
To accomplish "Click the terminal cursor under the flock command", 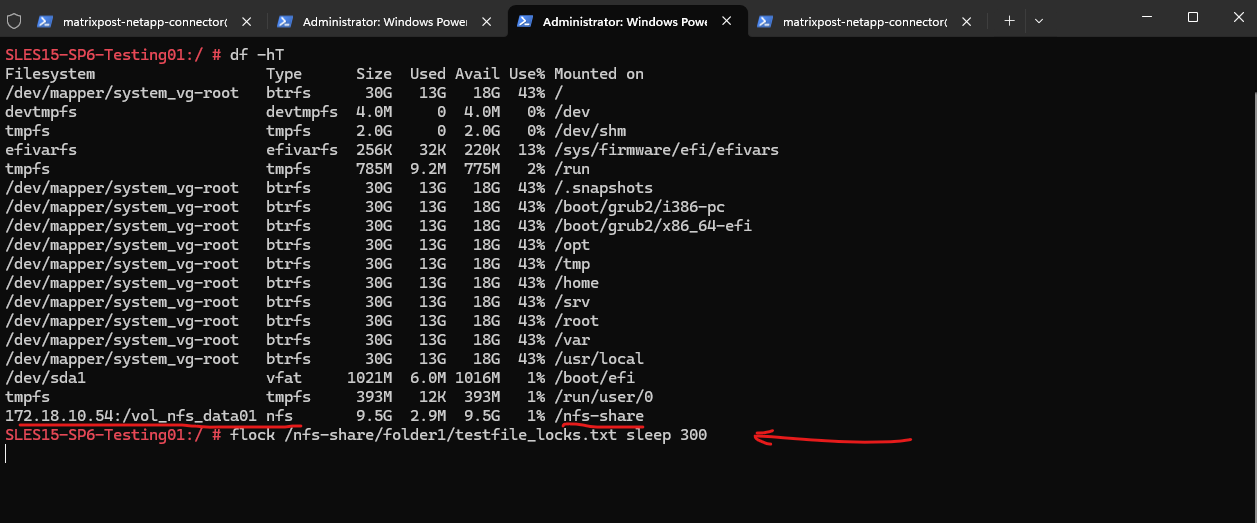I will tap(6, 454).
